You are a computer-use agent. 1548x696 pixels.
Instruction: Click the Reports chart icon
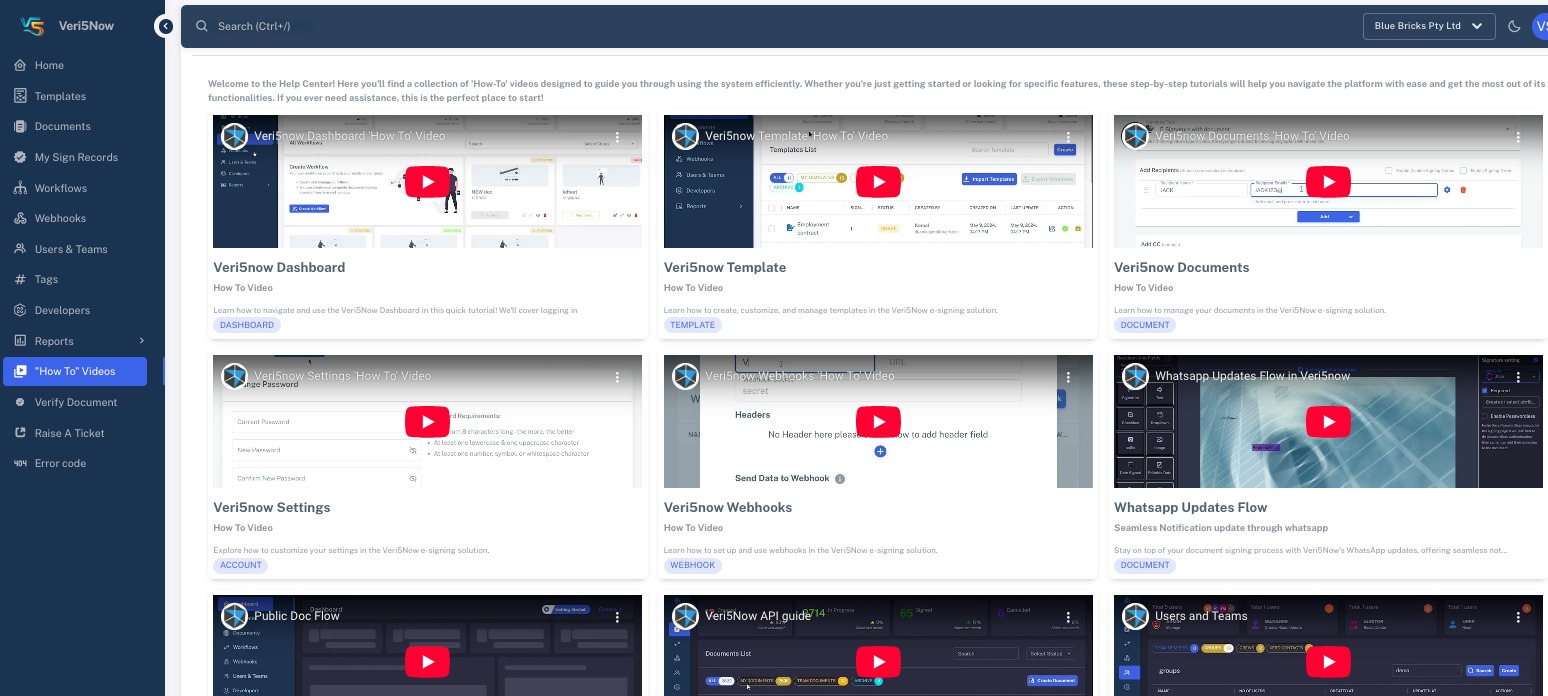click(x=20, y=341)
